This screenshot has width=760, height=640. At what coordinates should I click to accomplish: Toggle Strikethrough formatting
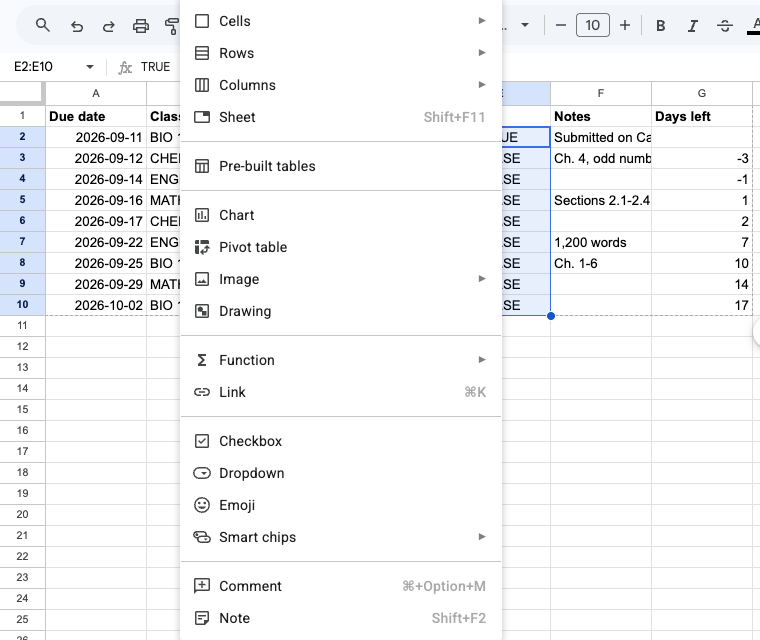point(725,25)
